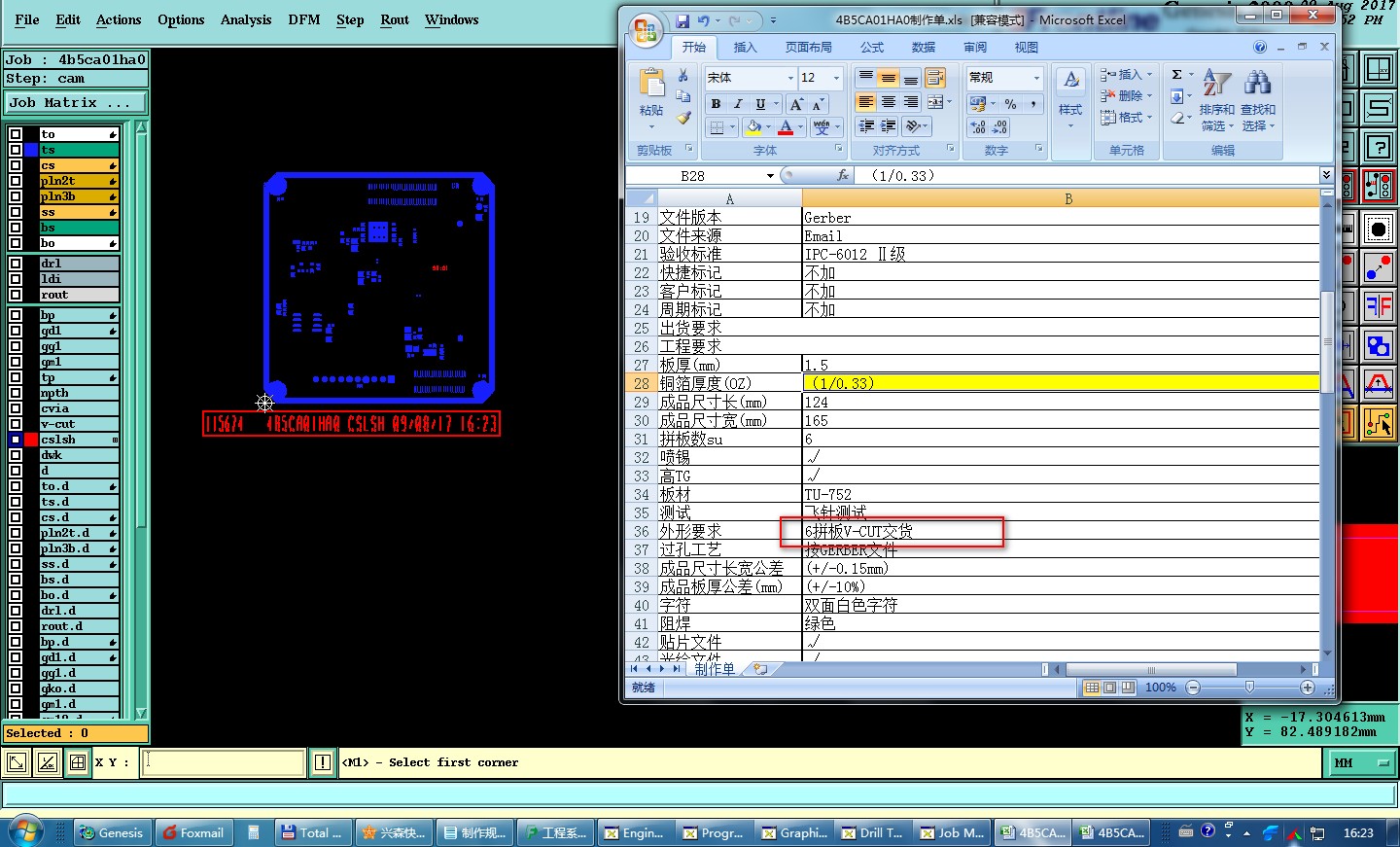
Task: Click the red Font Color icon
Action: click(786, 126)
